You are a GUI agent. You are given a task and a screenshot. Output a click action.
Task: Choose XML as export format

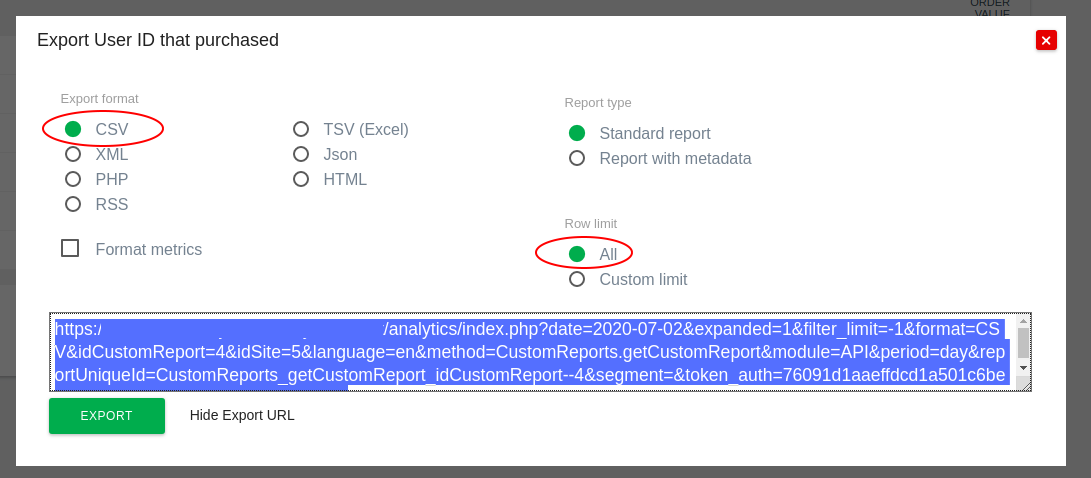click(x=73, y=154)
